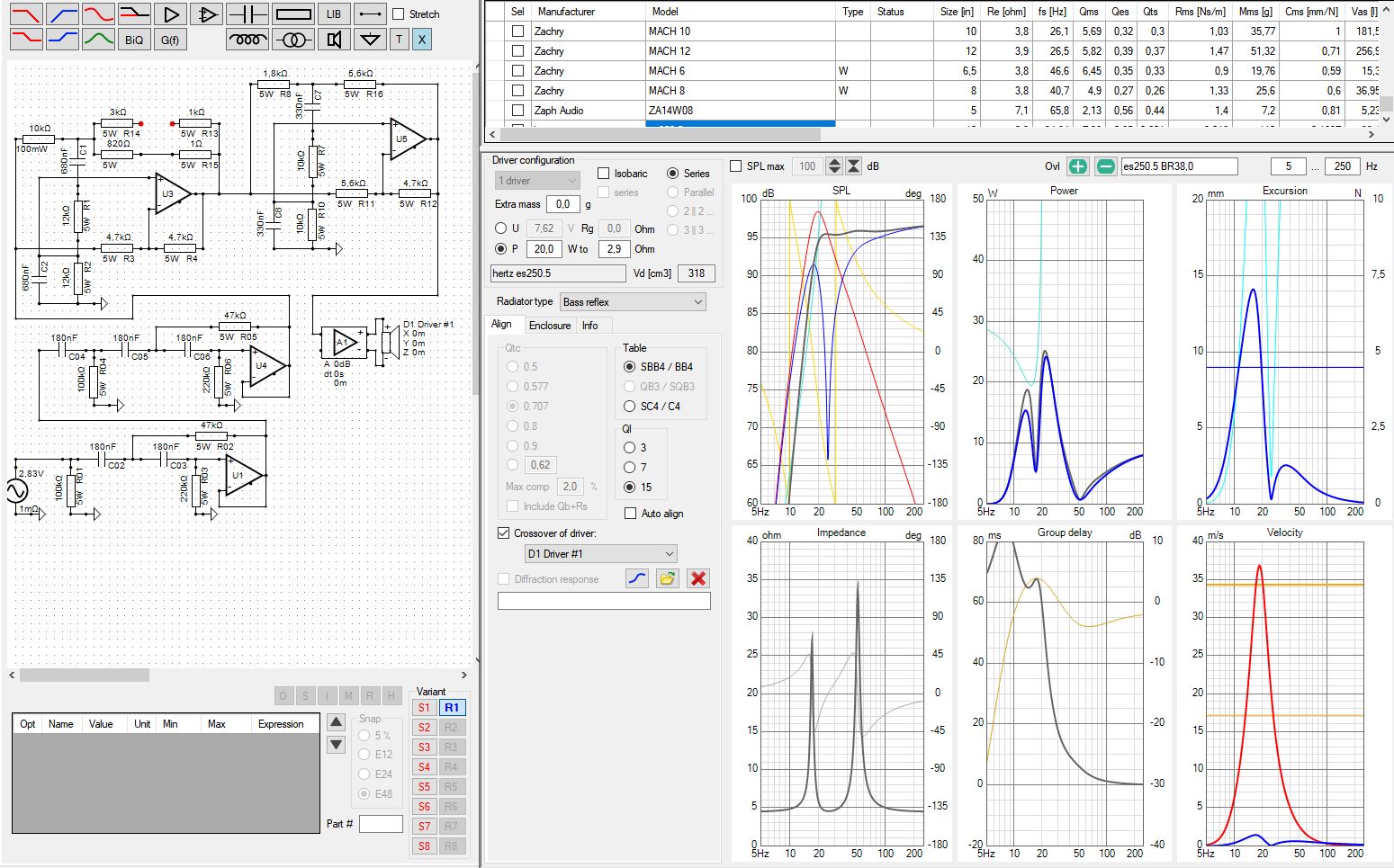Add overlay with green plus button

pyautogui.click(x=1077, y=166)
